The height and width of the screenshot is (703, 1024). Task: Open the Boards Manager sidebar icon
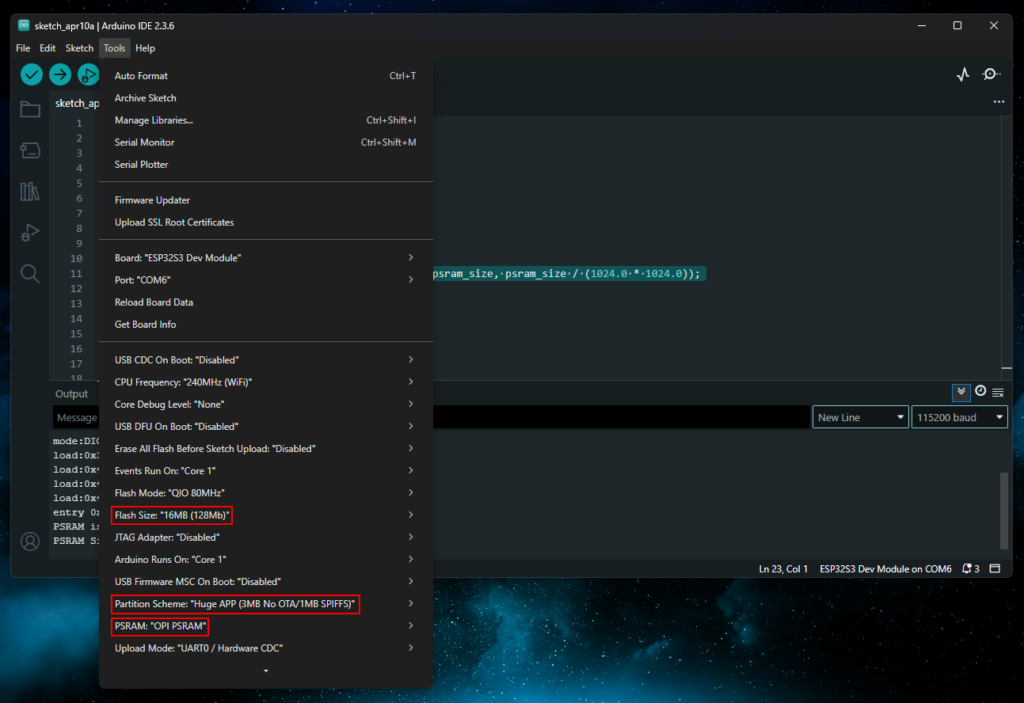pyautogui.click(x=30, y=150)
